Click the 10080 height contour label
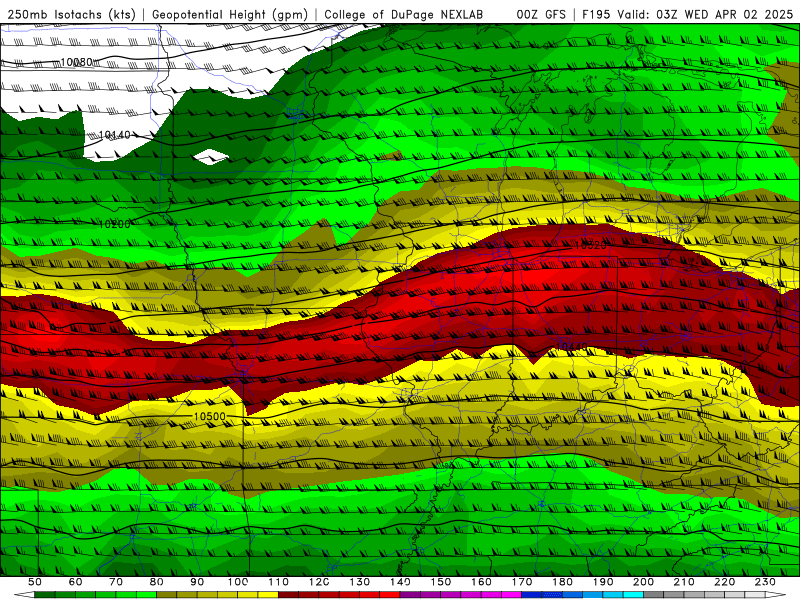This screenshot has height=600, width=800. (77, 62)
